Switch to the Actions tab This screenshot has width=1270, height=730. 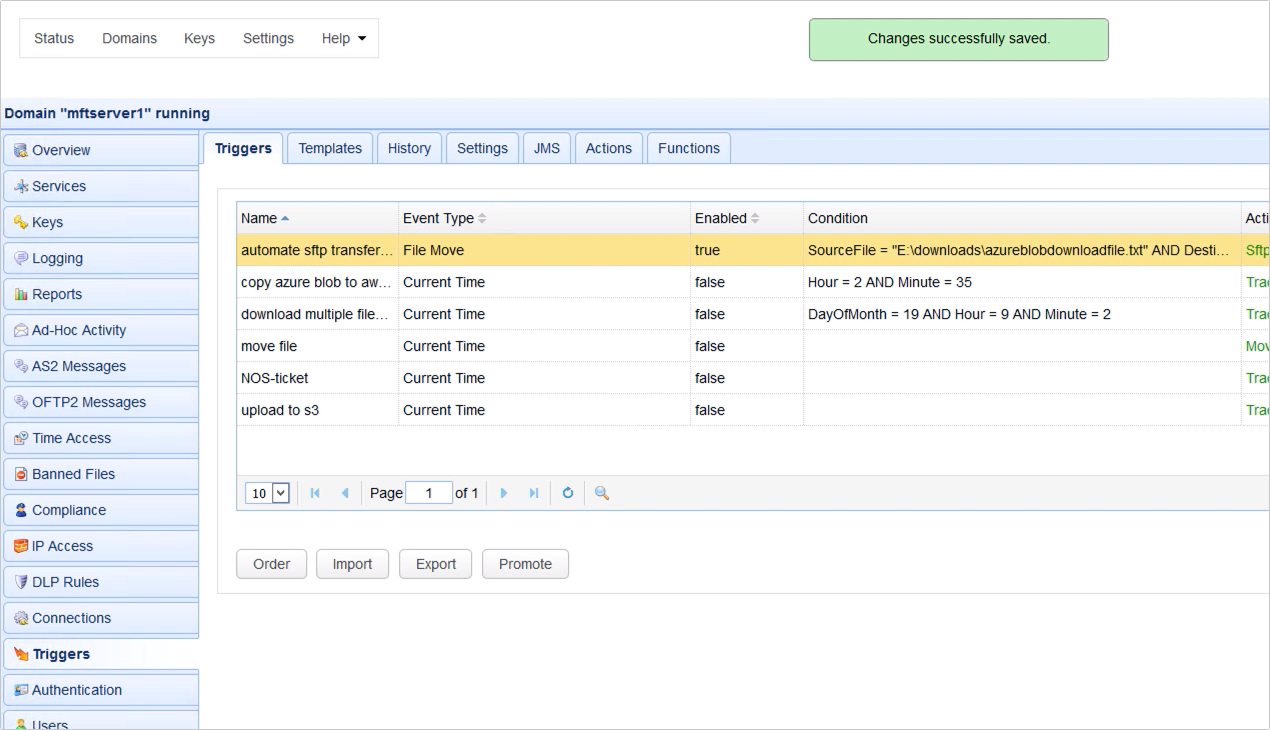pos(608,147)
